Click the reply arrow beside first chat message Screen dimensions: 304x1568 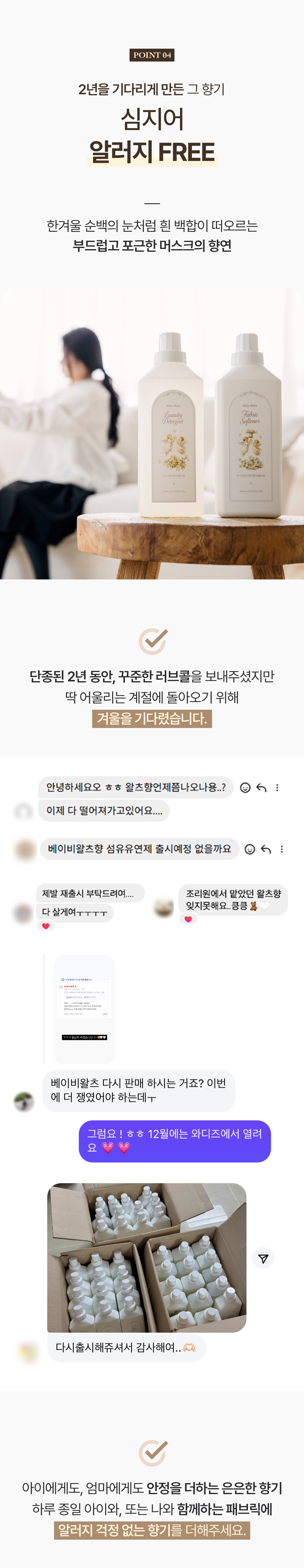click(x=261, y=788)
